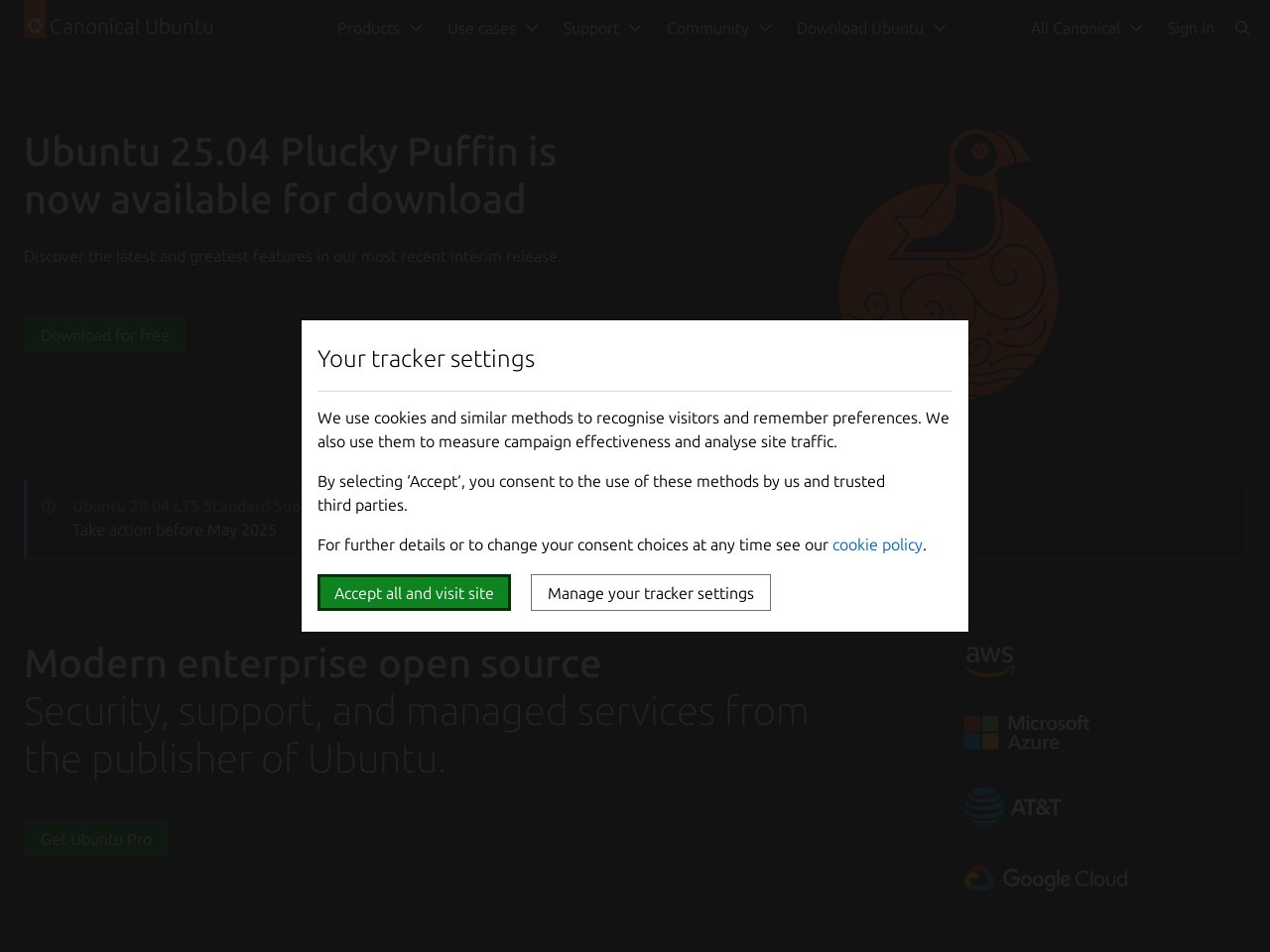This screenshot has height=952, width=1270.
Task: Click the Ubuntu 20.04 LTS Standard notice text
Action: [187, 506]
